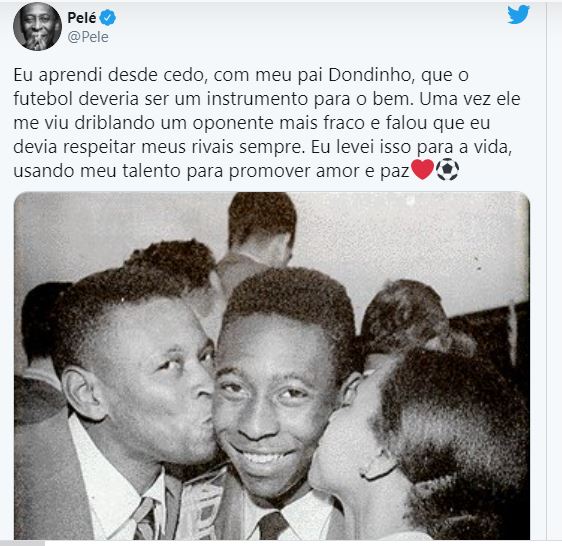Screen dimensions: 562x546
Task: Click the word "futebol" in the tweet
Action: coord(43,99)
